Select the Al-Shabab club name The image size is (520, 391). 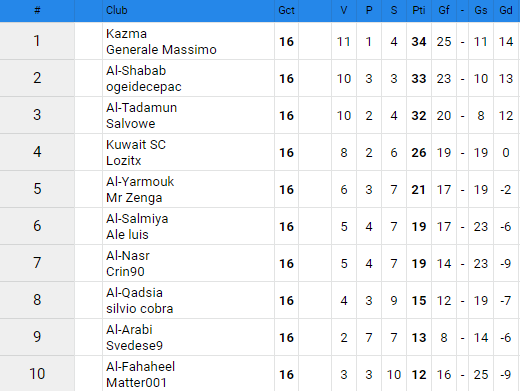[136, 71]
